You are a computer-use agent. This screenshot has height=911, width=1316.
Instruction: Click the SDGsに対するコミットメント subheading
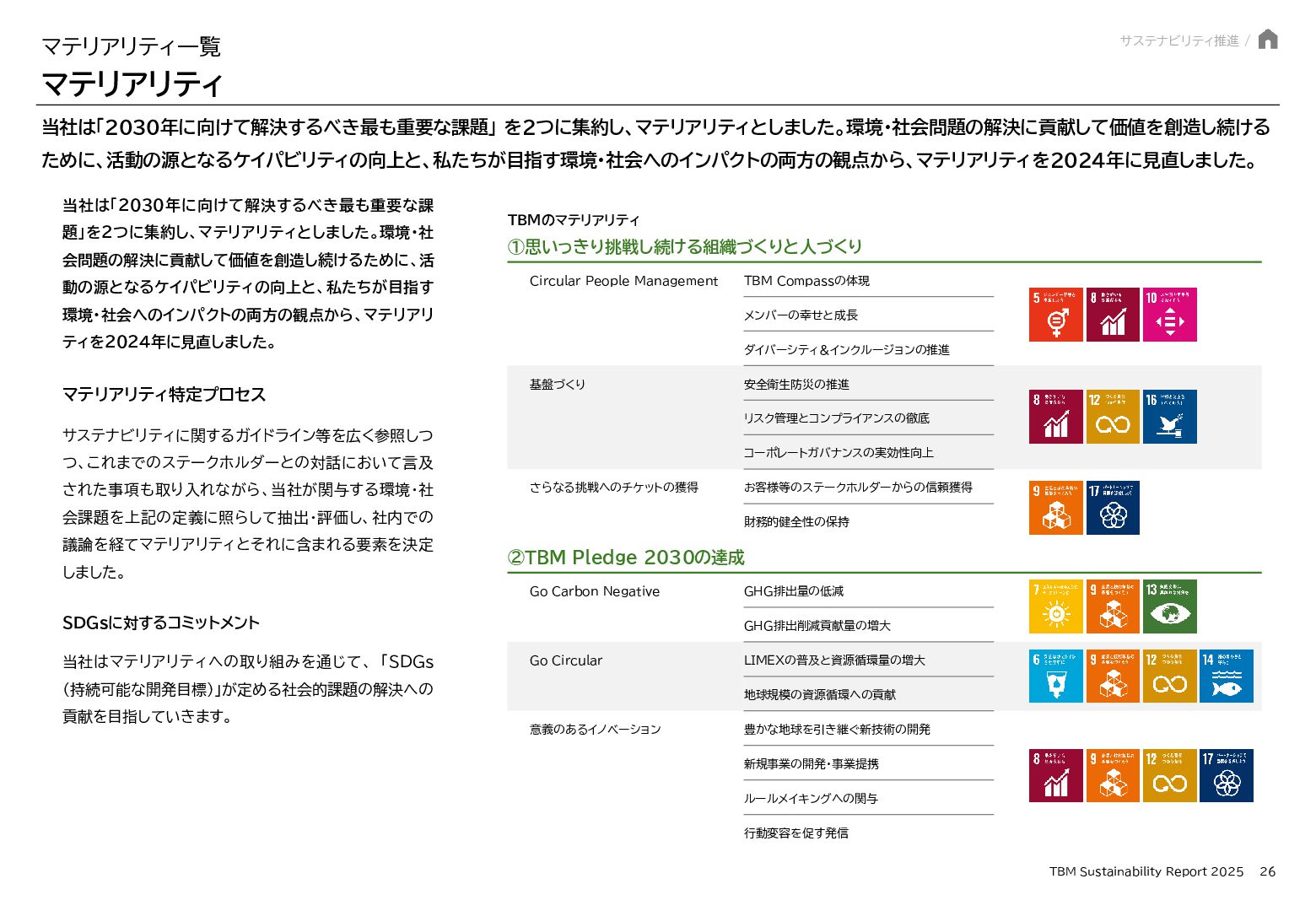pos(161,623)
